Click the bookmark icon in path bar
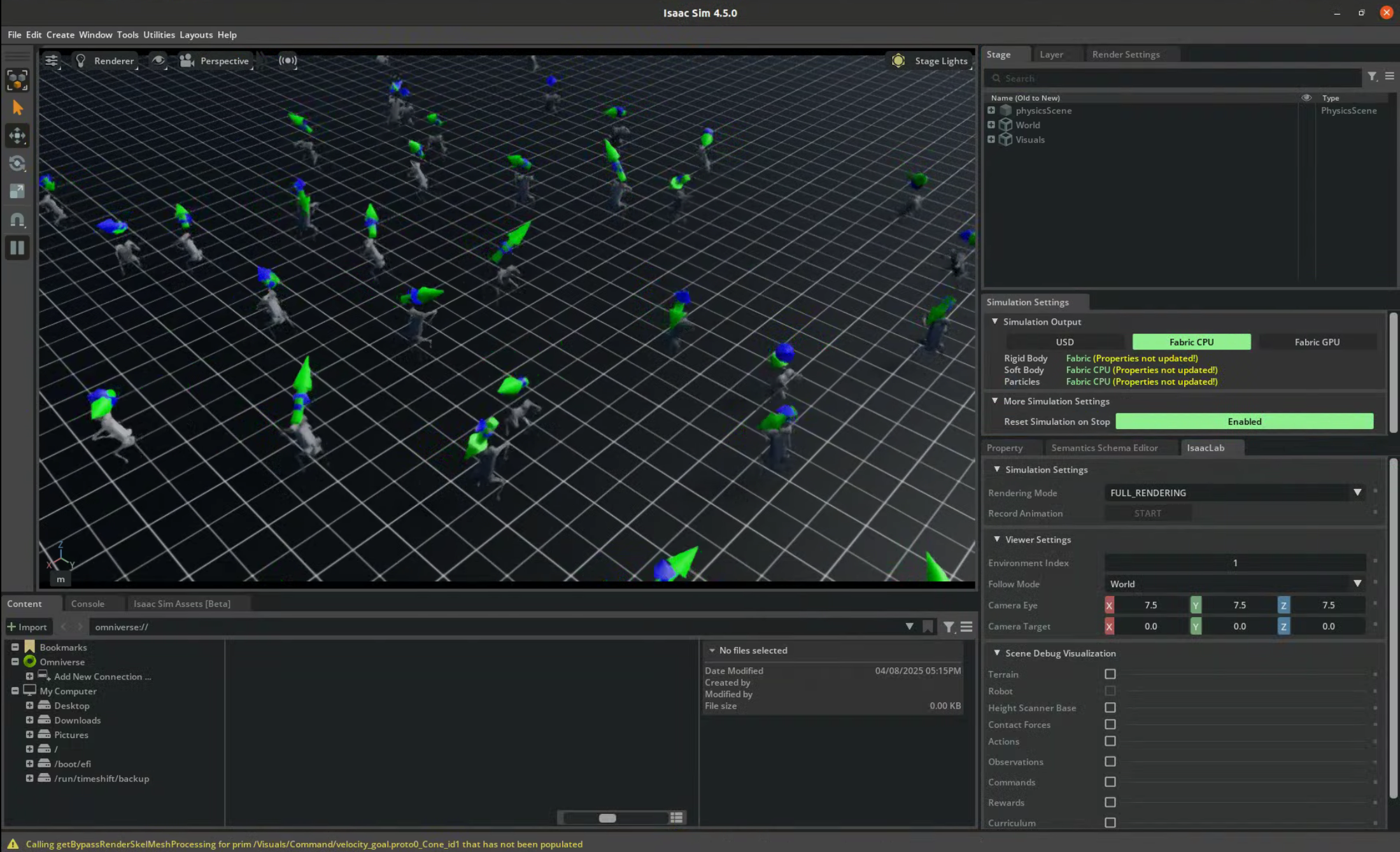1400x852 pixels. coord(928,627)
